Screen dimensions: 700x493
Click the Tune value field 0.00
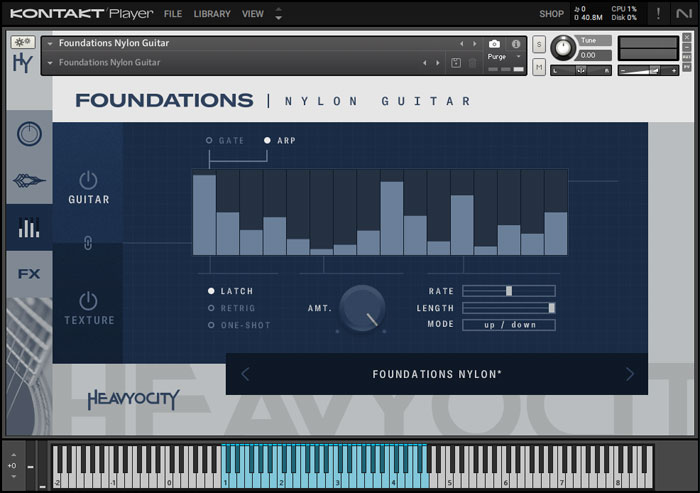click(x=593, y=55)
